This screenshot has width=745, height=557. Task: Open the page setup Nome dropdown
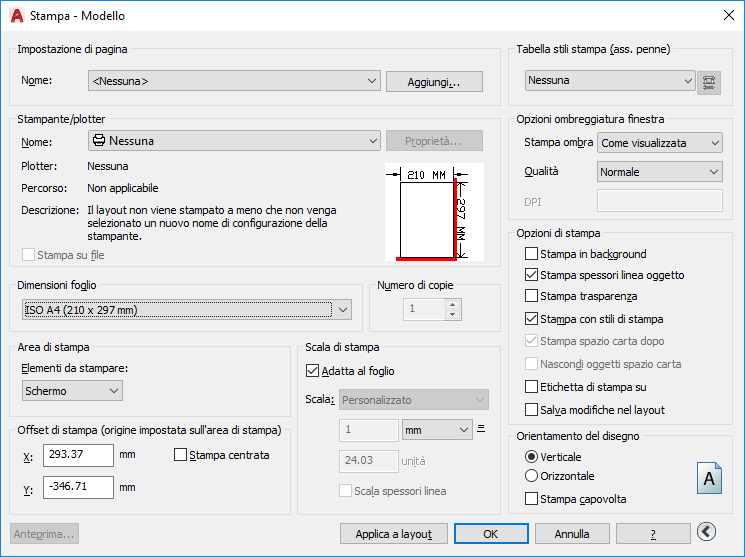point(234,81)
